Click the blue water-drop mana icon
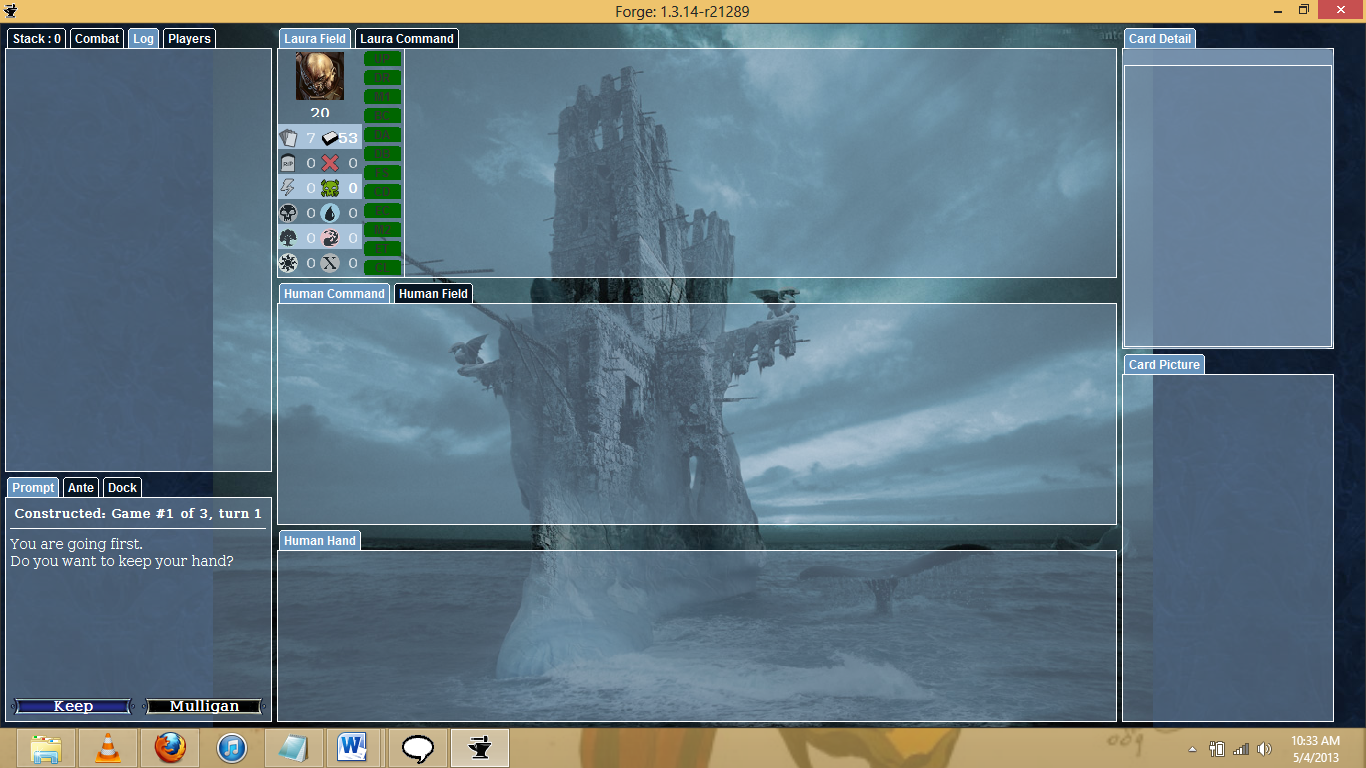Screen dimensions: 1366x768 click(331, 213)
